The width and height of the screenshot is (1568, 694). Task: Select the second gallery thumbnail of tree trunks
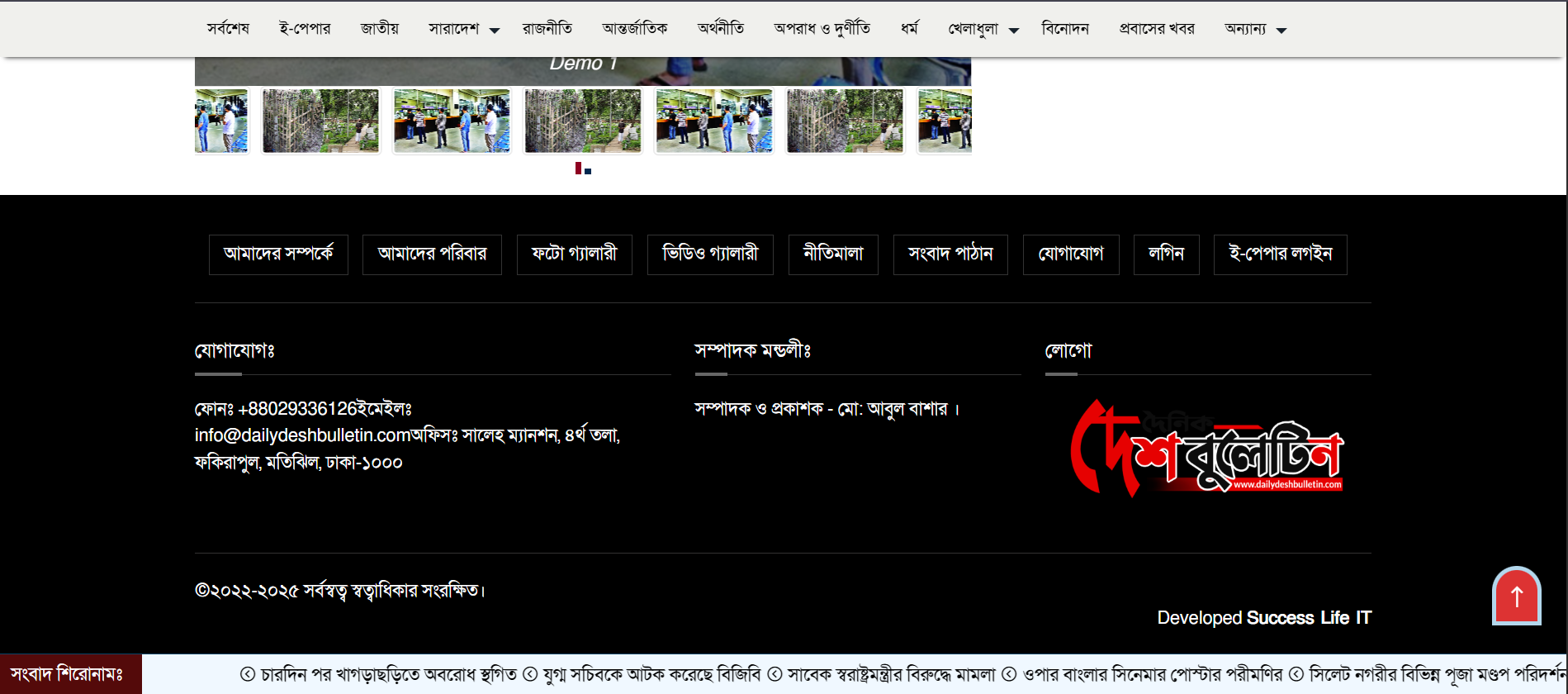(x=320, y=121)
